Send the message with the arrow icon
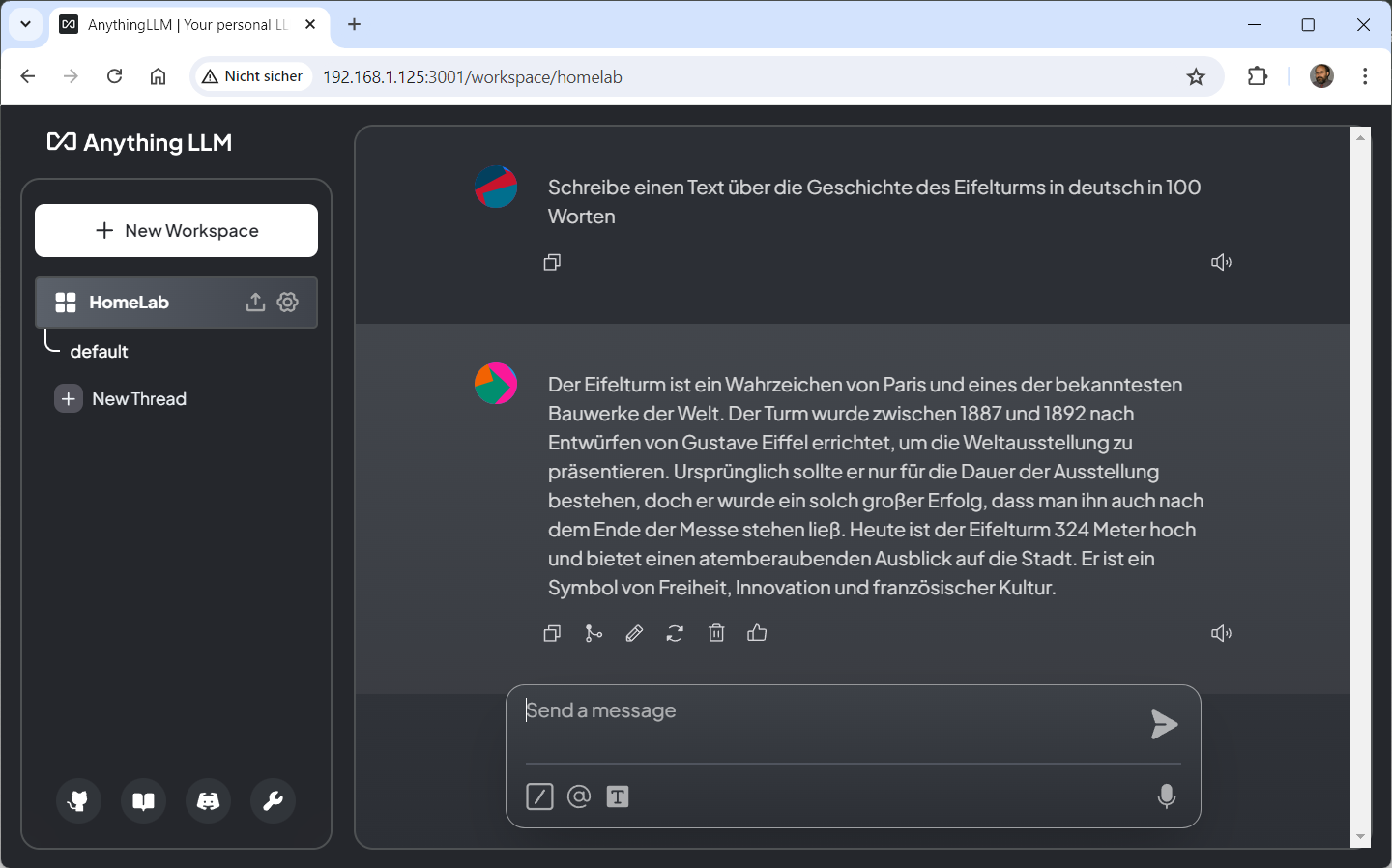Screen dimensions: 1392x868 (x=1164, y=724)
